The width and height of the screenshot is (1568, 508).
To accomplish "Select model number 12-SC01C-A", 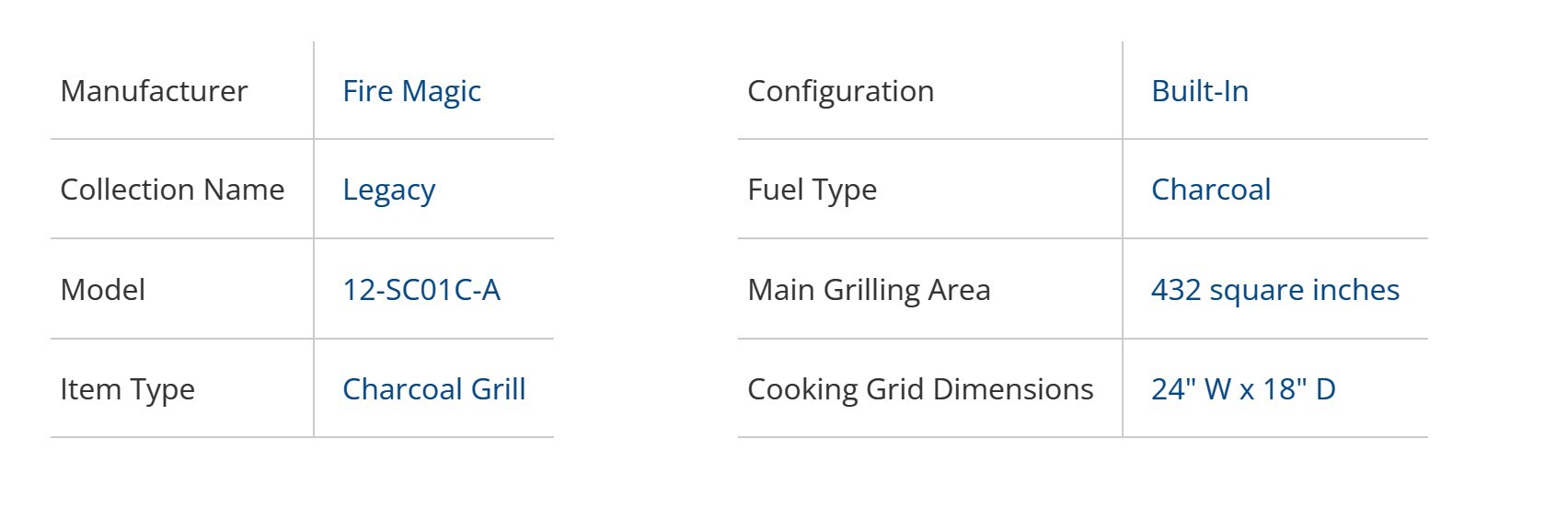I will (421, 290).
